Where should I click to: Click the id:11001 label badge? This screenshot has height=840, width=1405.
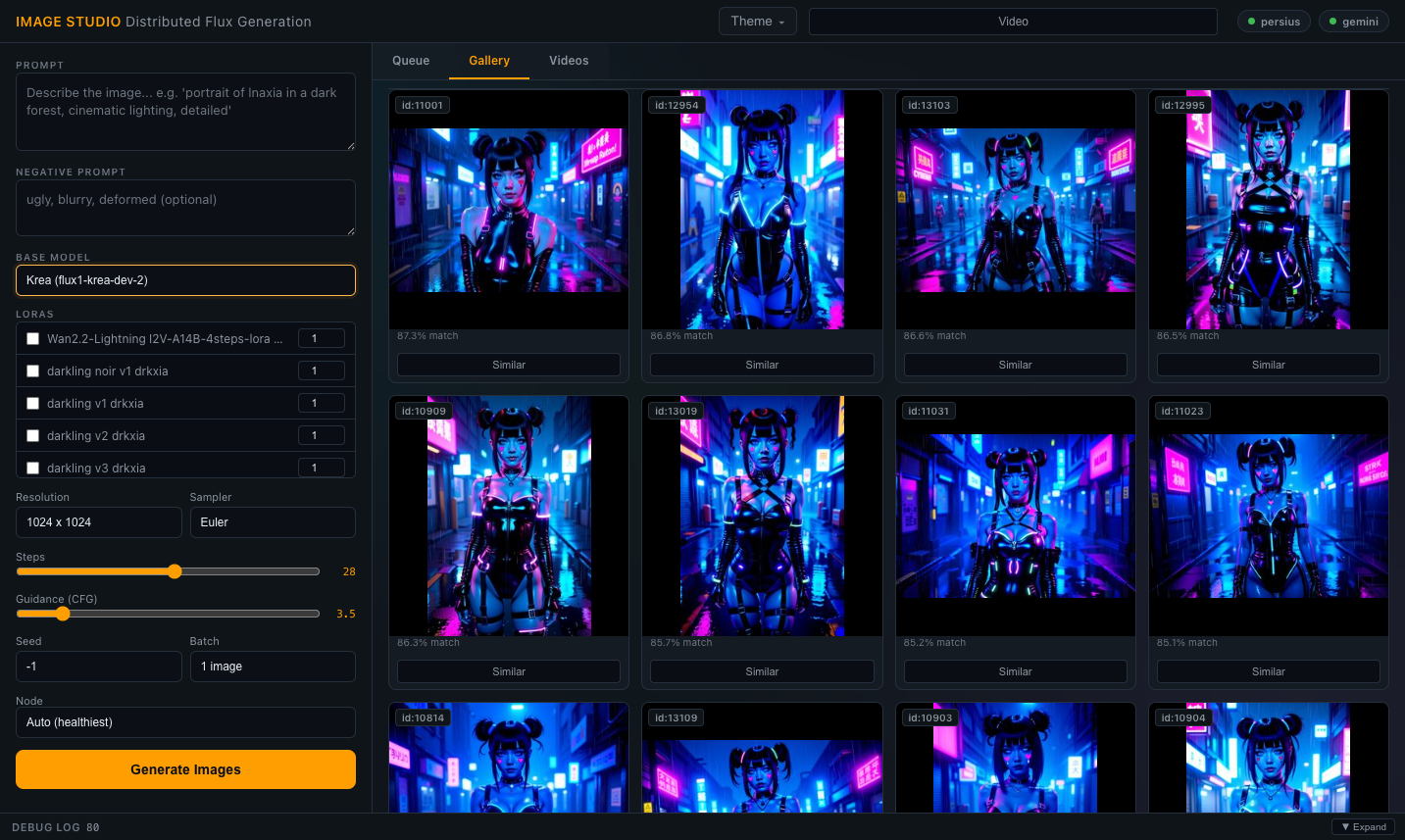click(x=422, y=105)
